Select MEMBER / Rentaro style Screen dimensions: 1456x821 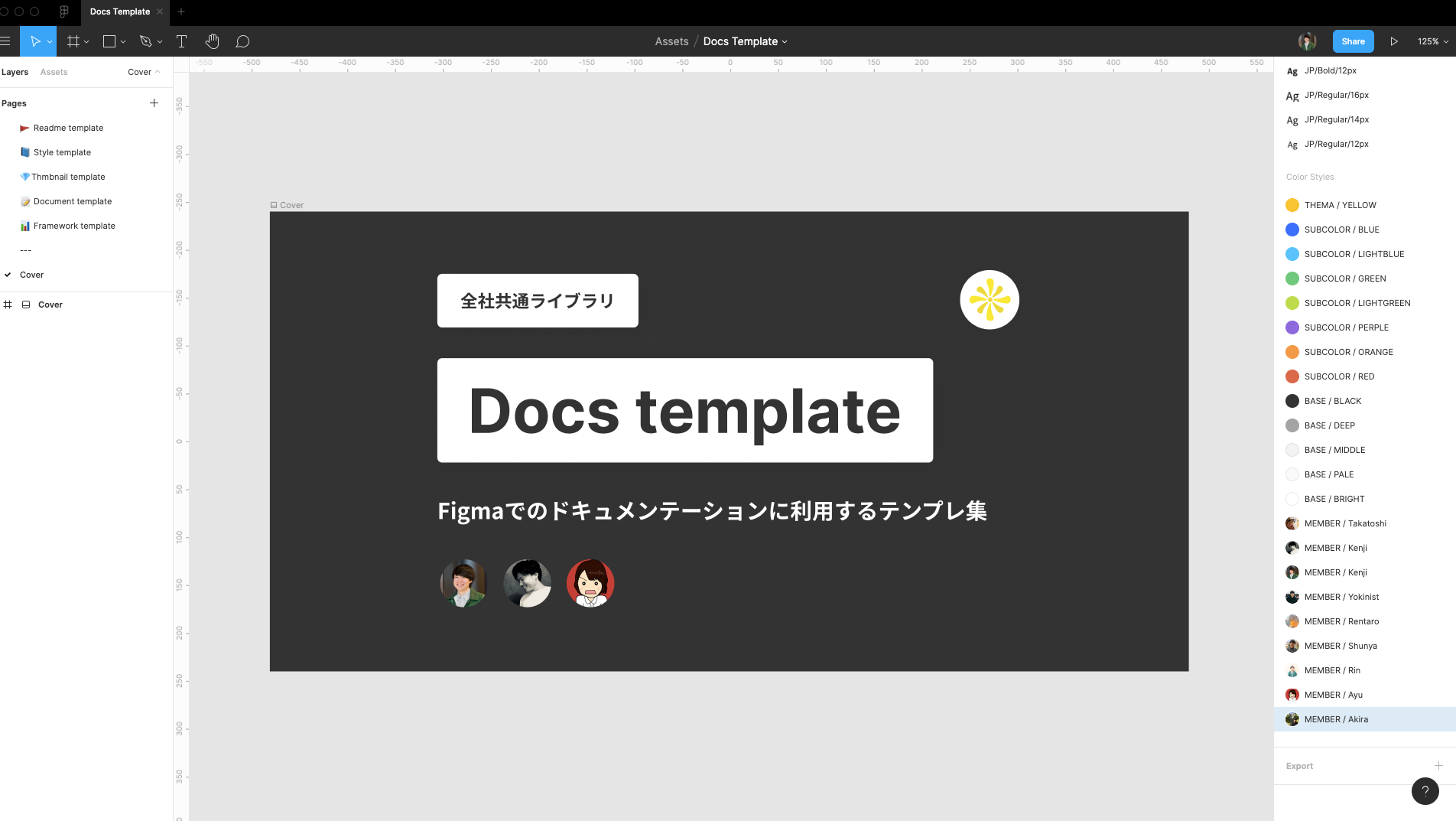[1365, 621]
